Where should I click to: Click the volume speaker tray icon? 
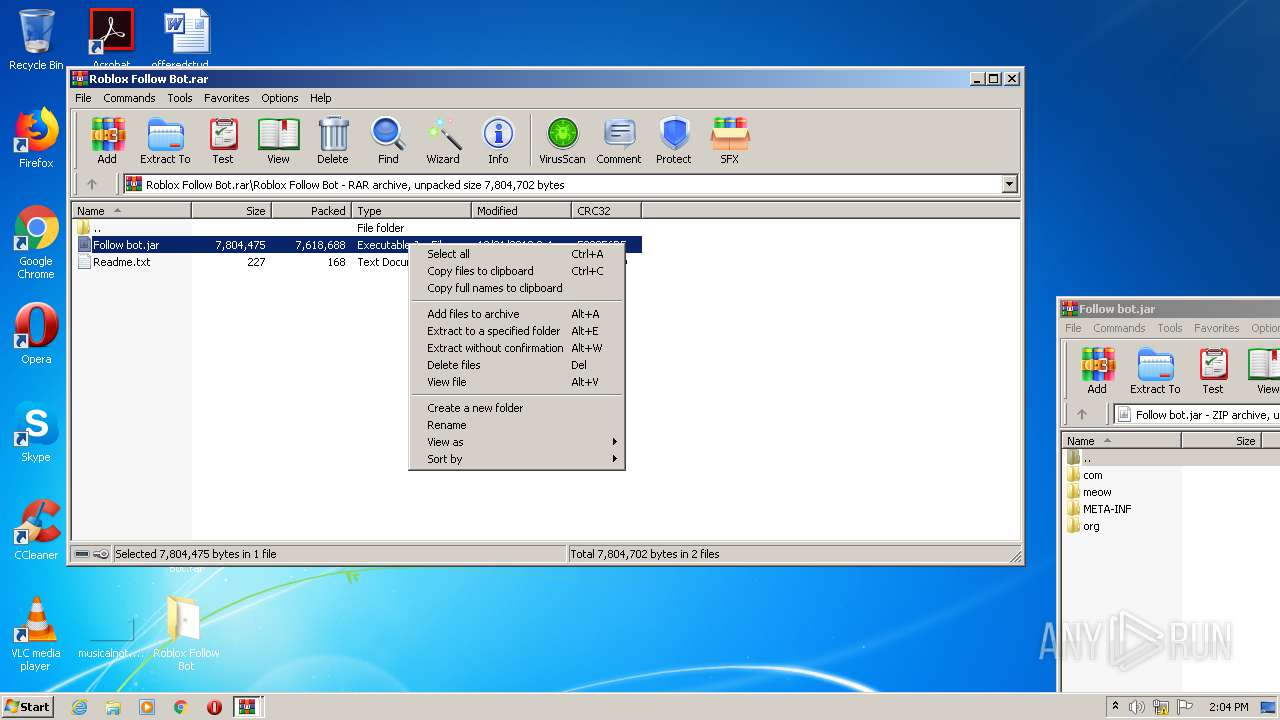pyautogui.click(x=1137, y=707)
